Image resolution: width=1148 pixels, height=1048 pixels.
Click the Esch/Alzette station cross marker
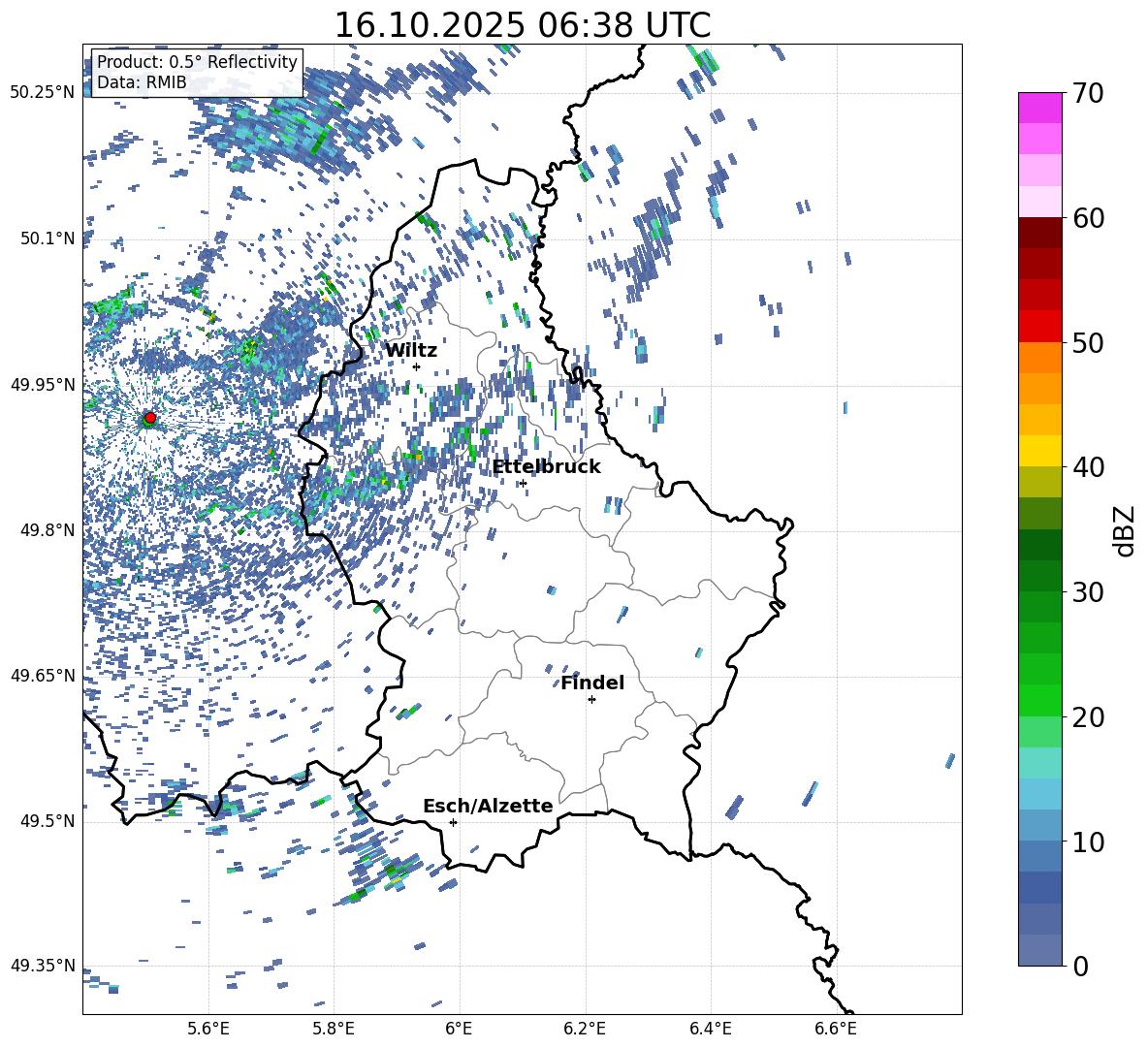point(453,822)
